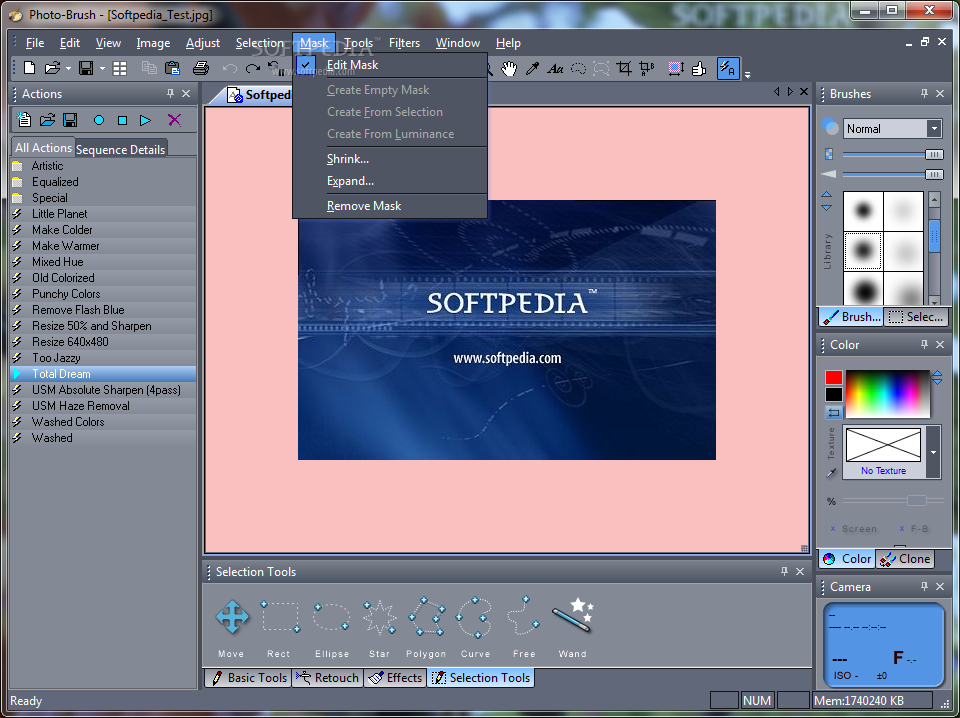The width and height of the screenshot is (960, 718).
Task: Select the Ellipse selection tool
Action: coord(331,616)
